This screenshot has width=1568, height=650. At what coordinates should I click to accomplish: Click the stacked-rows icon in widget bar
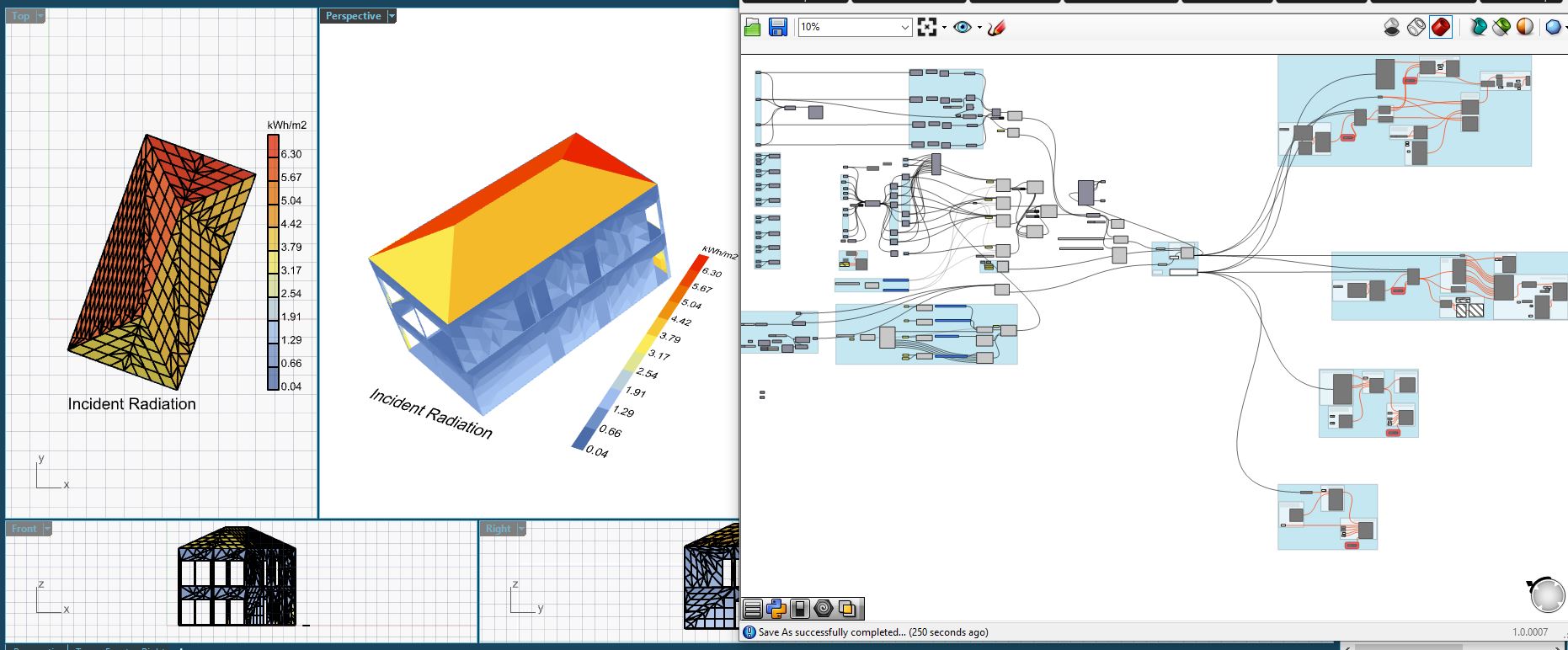(x=753, y=609)
